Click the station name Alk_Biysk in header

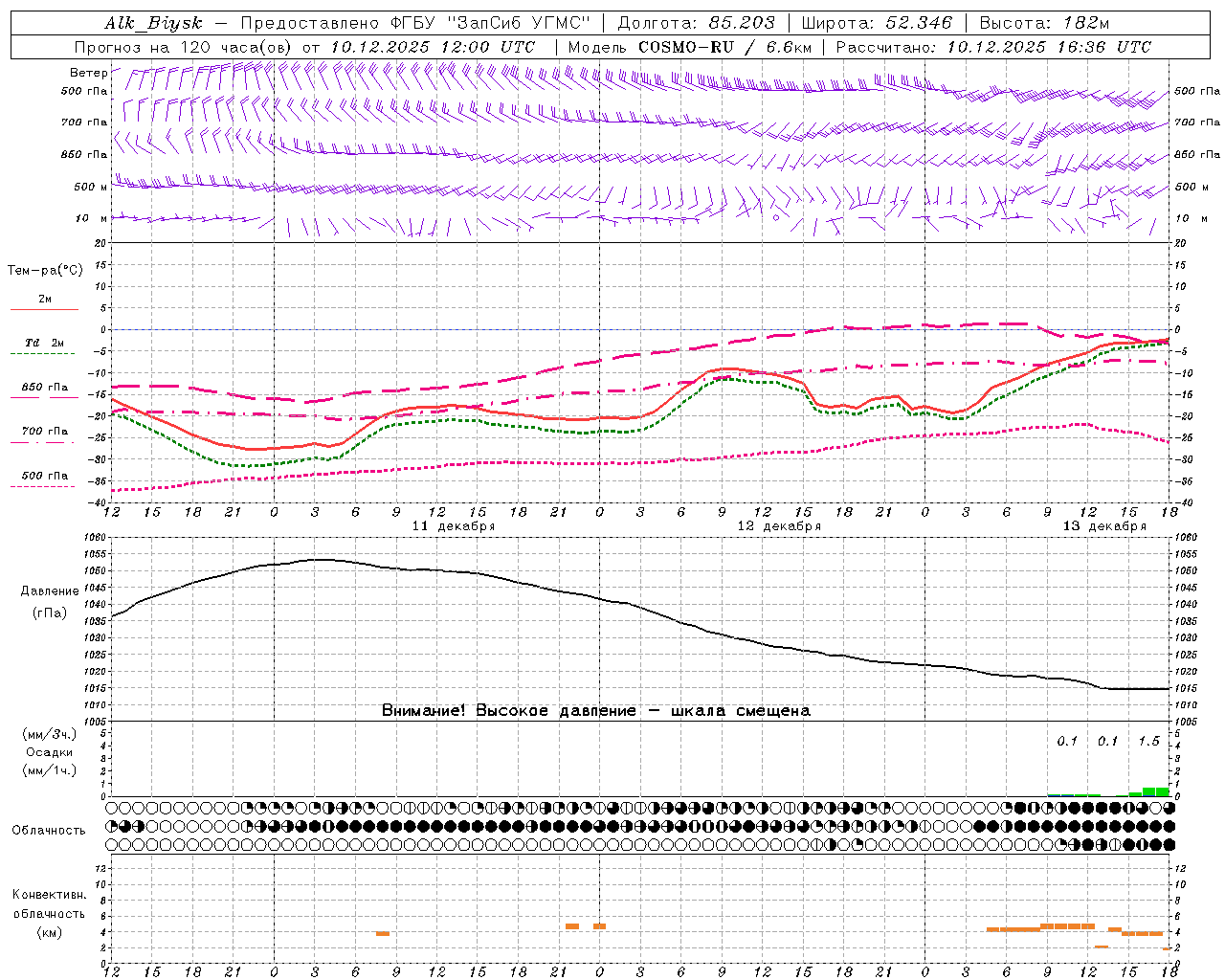[153, 23]
